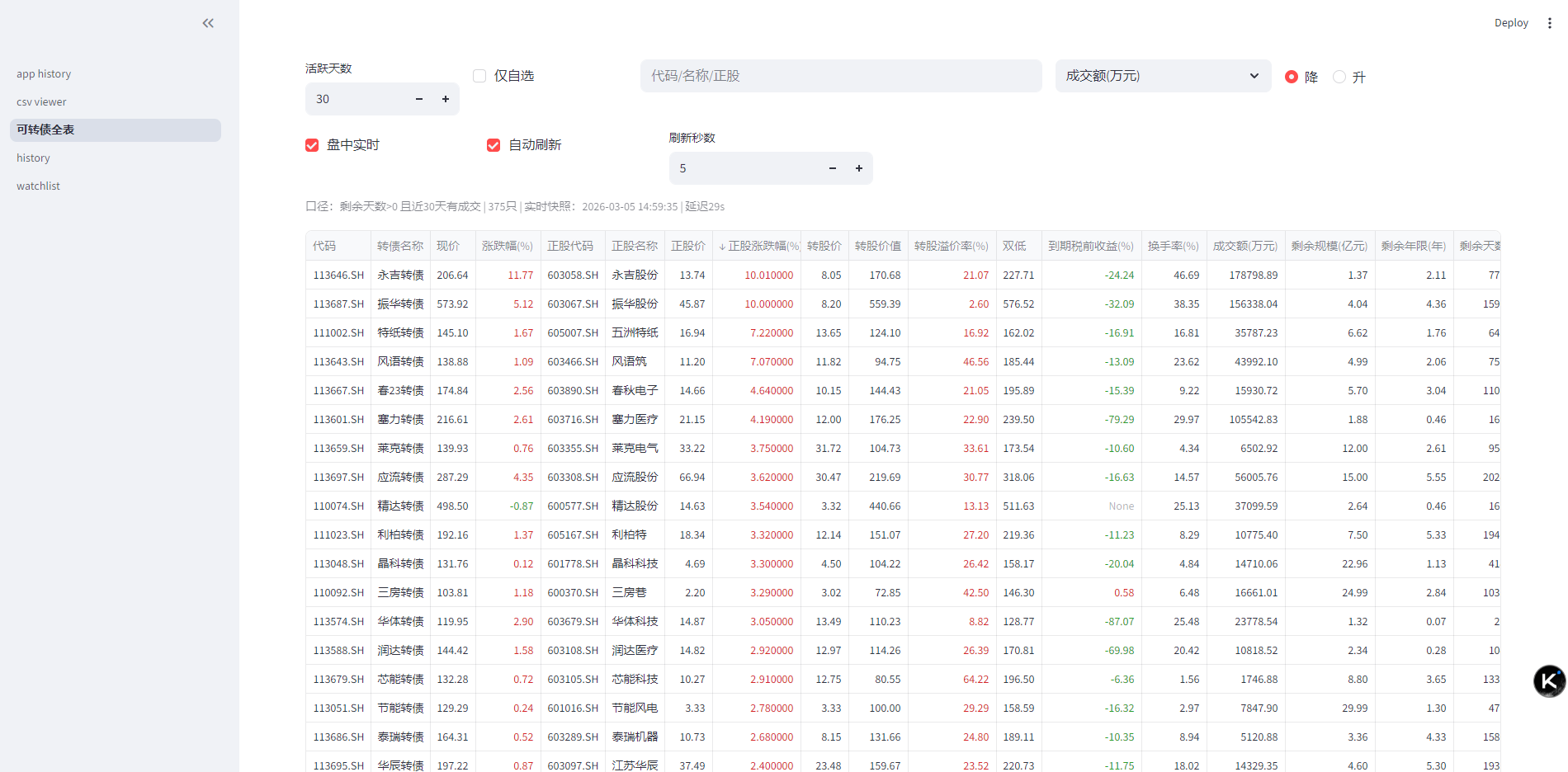Image resolution: width=1568 pixels, height=772 pixels.
Task: Open the three-dot main menu
Action: (1549, 23)
